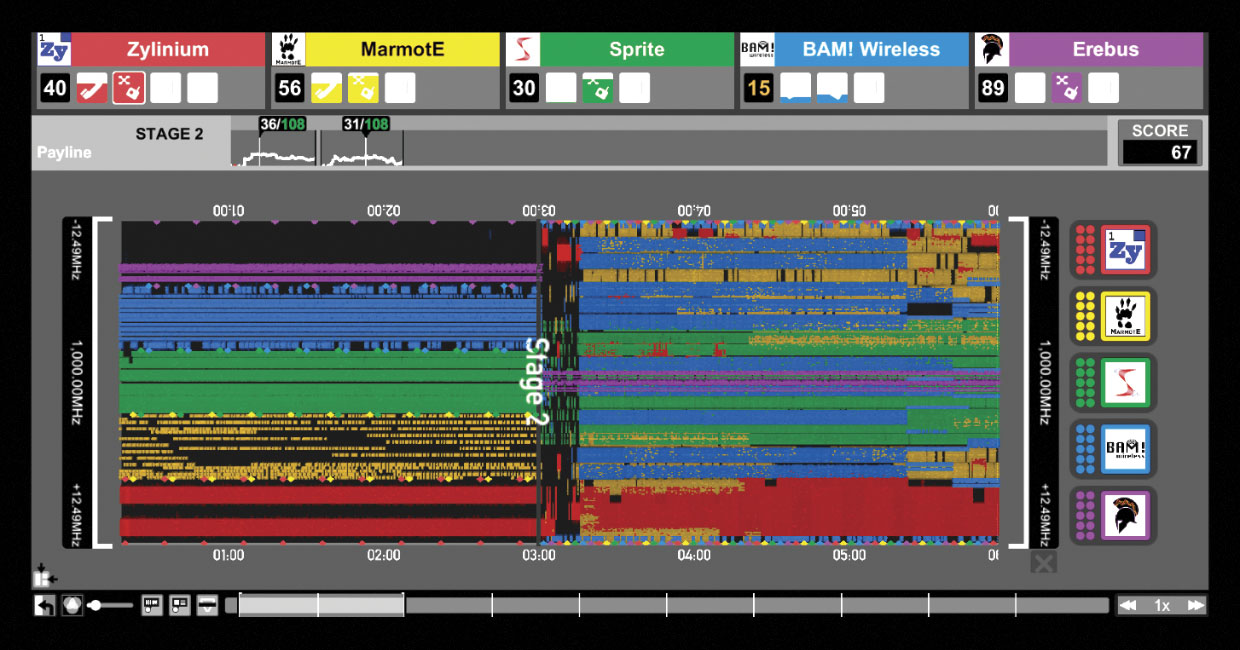This screenshot has height=650, width=1240.
Task: Toggle BAM! Wireless team filter in side panel
Action: [x=1113, y=449]
